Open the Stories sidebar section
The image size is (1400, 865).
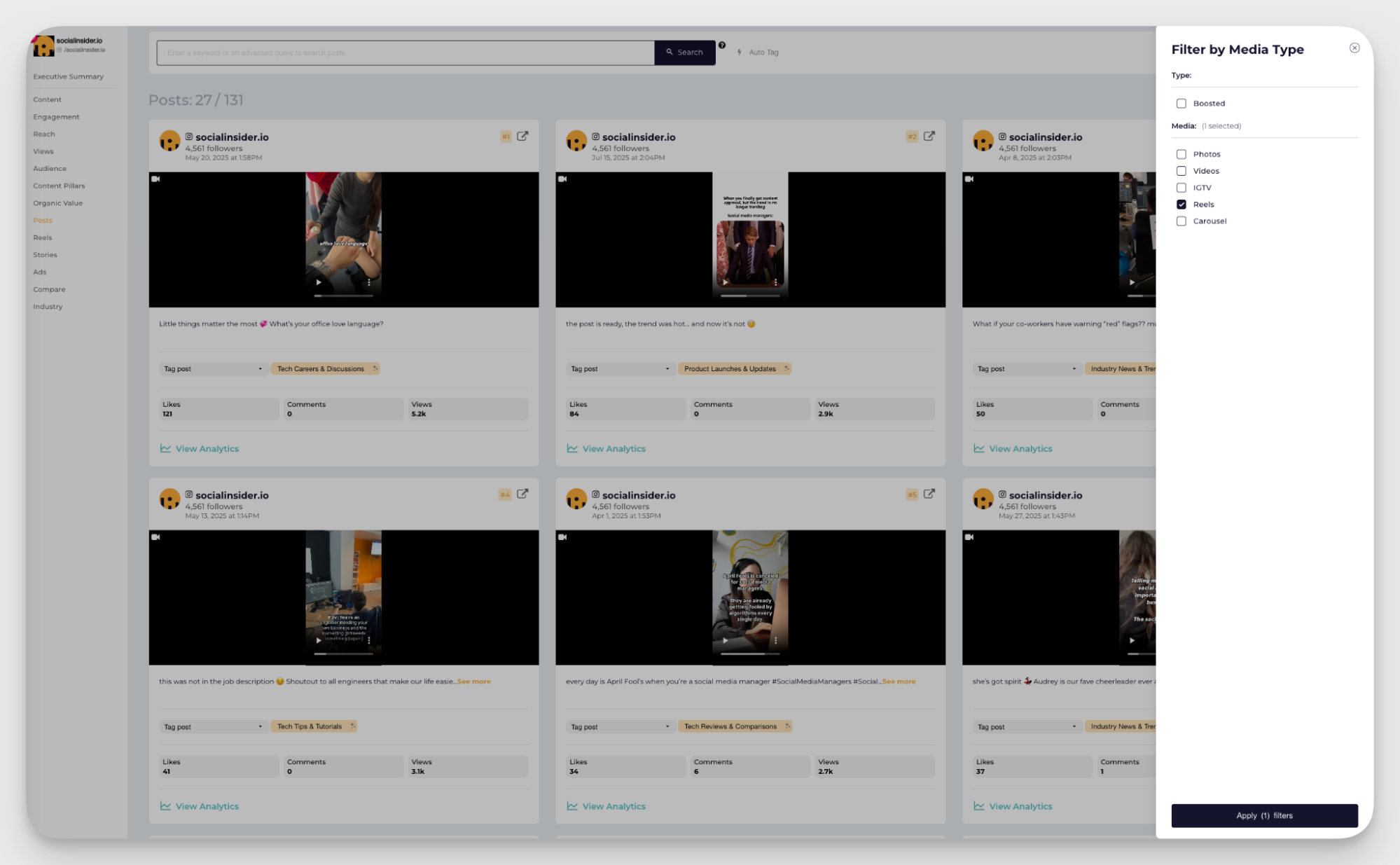pos(45,255)
